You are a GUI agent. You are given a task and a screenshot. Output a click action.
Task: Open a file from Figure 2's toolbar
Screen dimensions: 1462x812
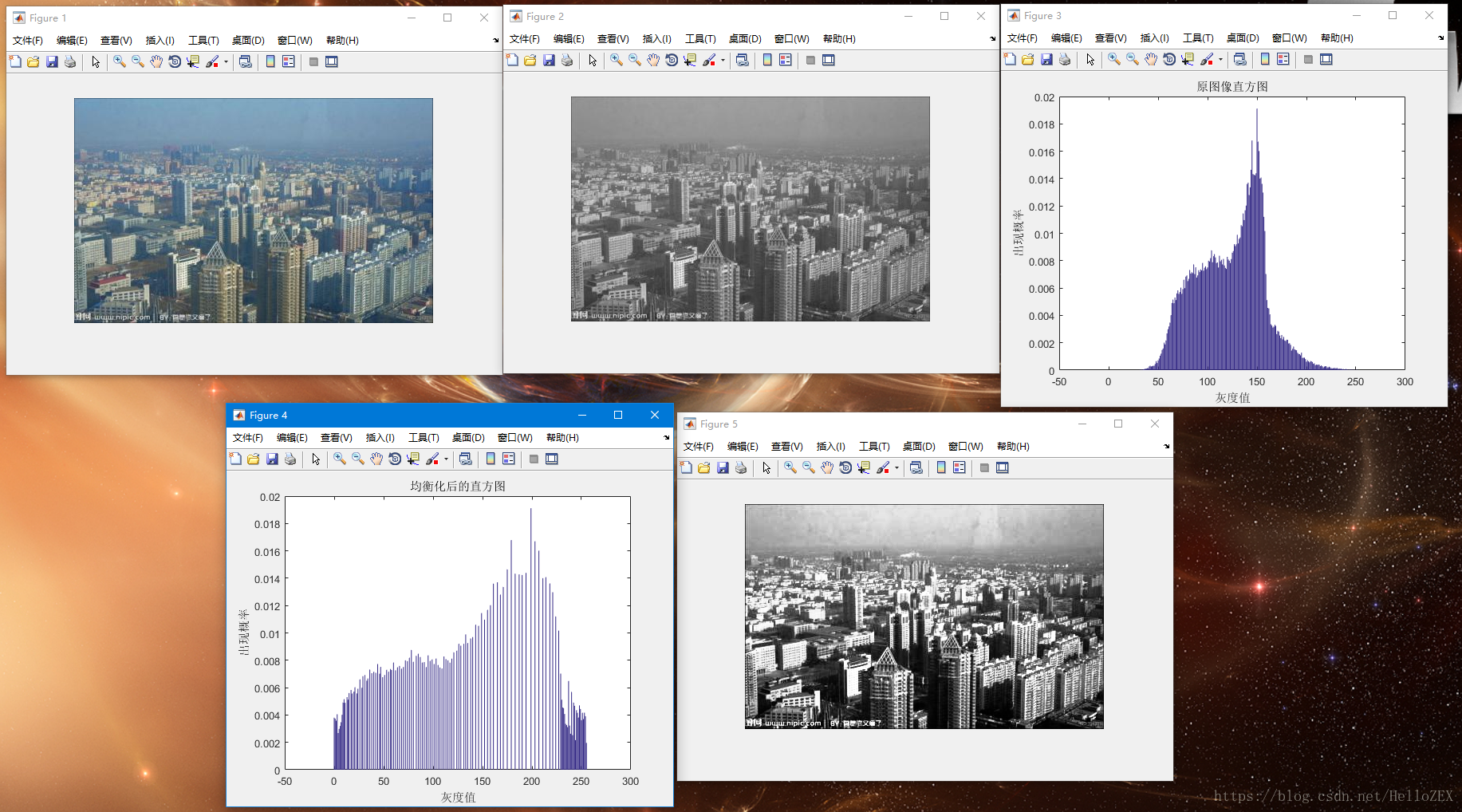point(530,60)
